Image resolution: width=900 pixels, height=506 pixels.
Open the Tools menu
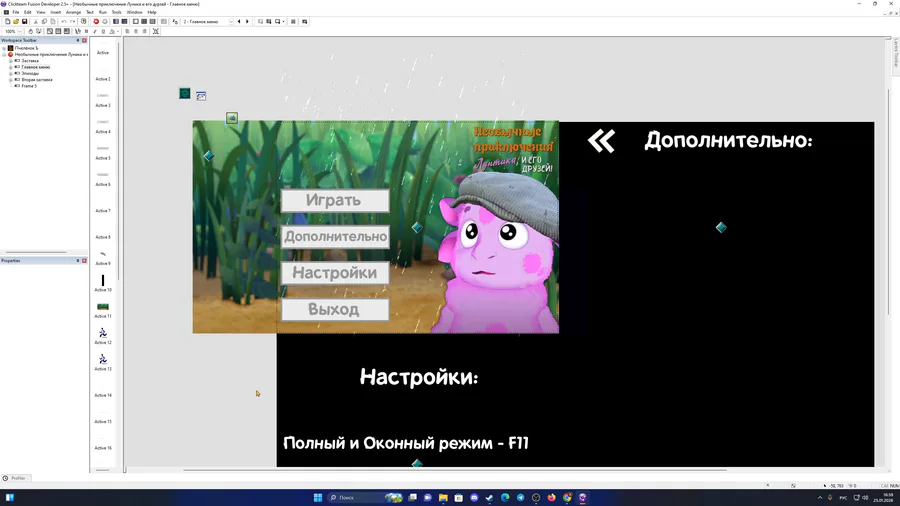tap(117, 12)
